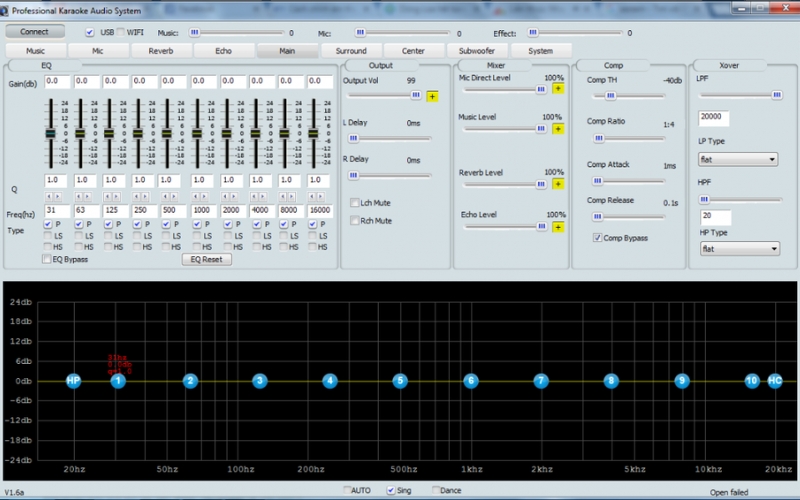This screenshot has width=800, height=500.
Task: Click the Effect slider handle
Action: pos(533,32)
